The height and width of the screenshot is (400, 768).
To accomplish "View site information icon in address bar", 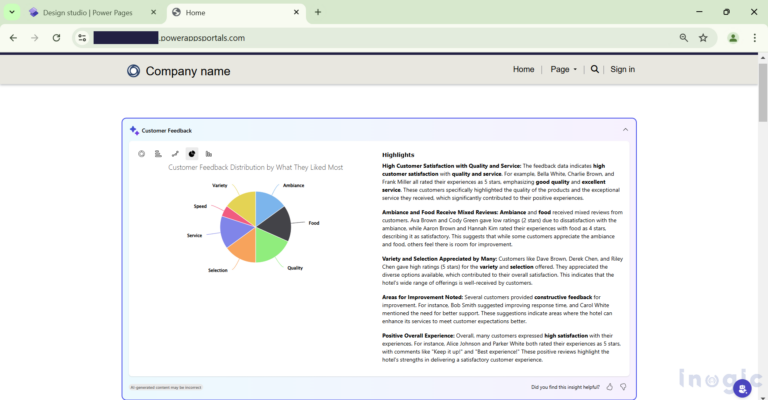I will pyautogui.click(x=82, y=38).
